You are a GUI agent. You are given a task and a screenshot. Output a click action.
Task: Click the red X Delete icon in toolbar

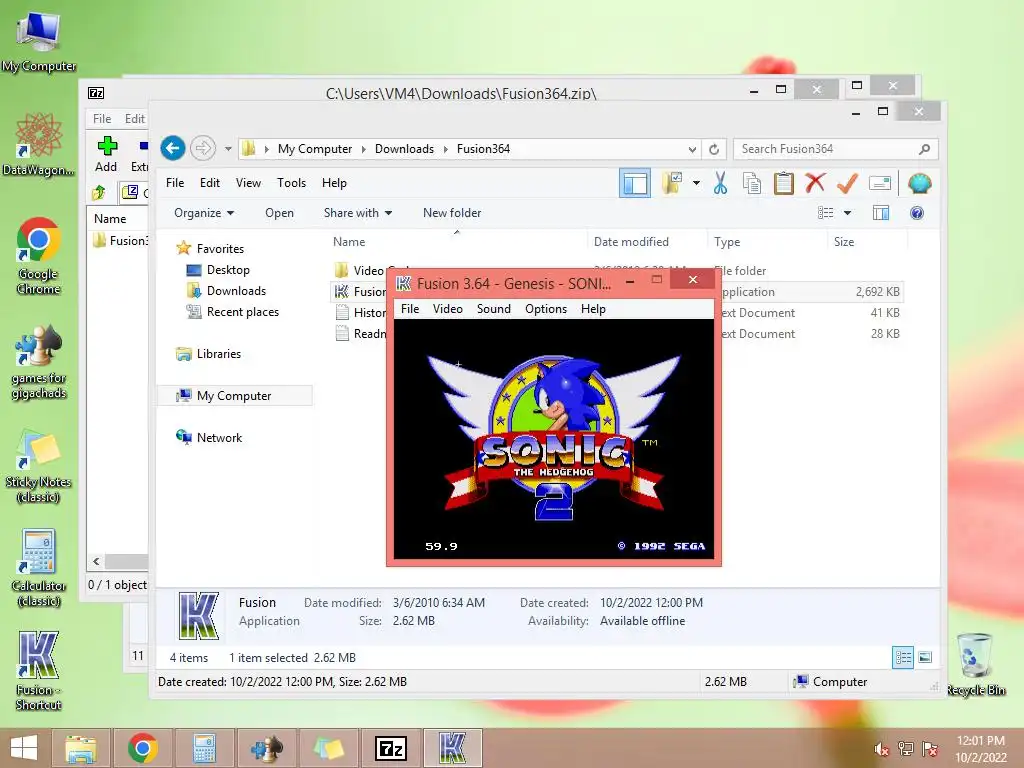[815, 183]
